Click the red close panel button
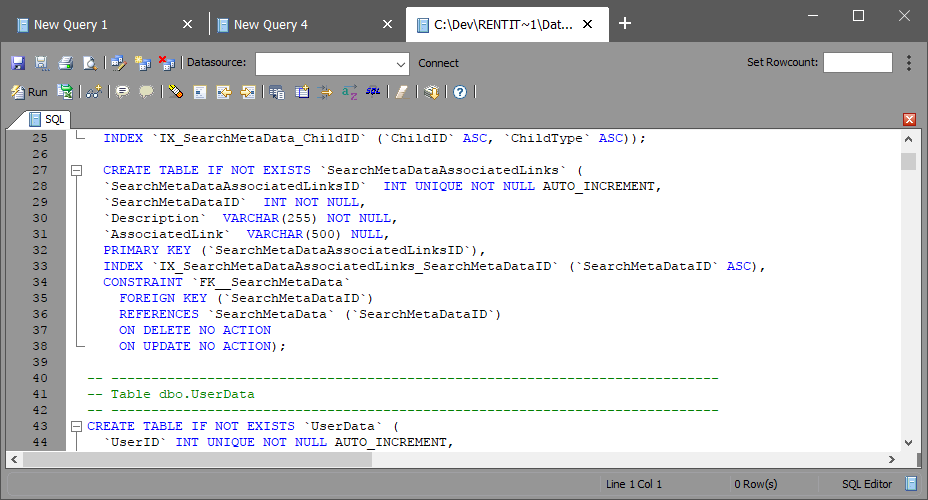Screen dimensions: 928x500 point(910,120)
